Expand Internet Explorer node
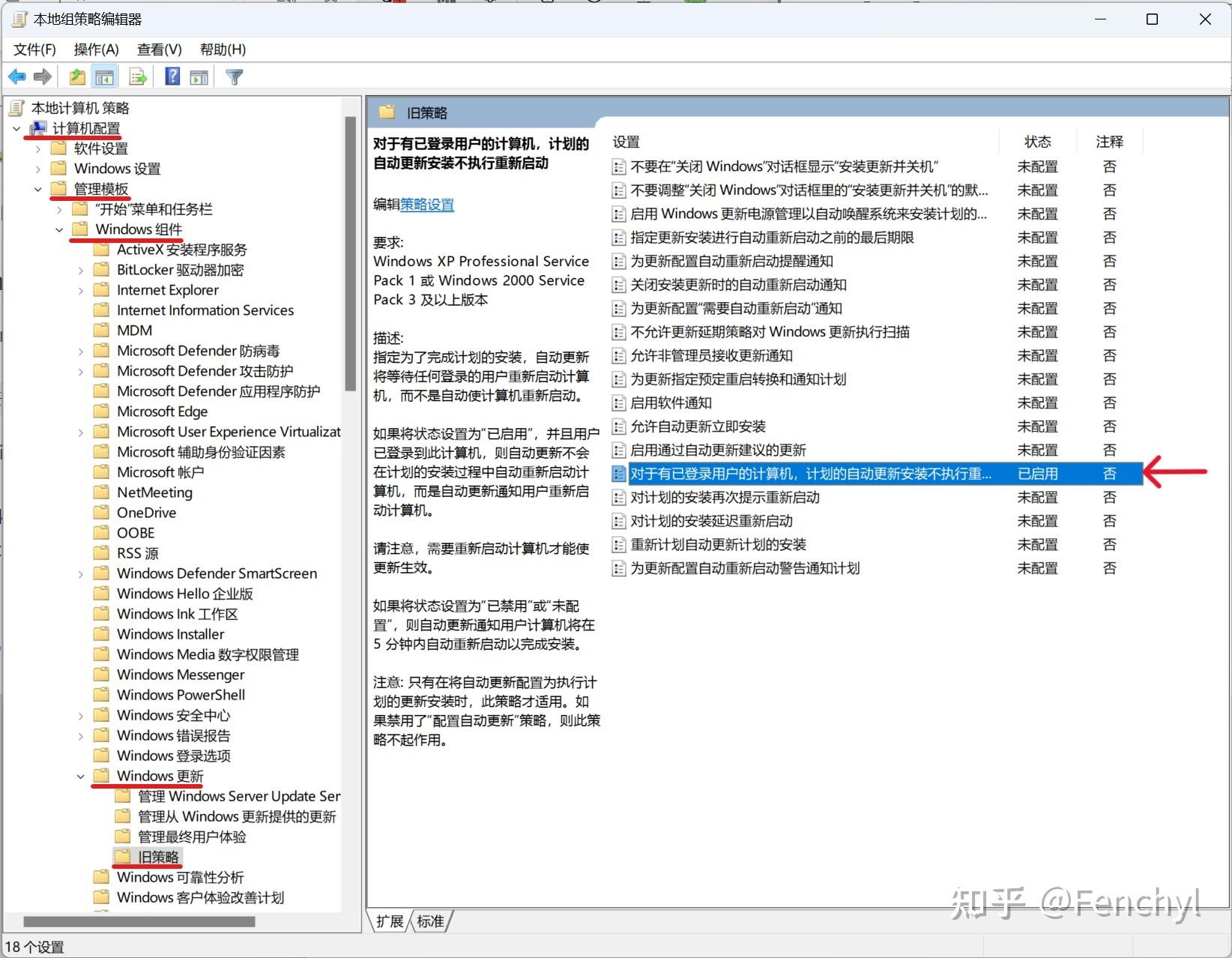 81,290
